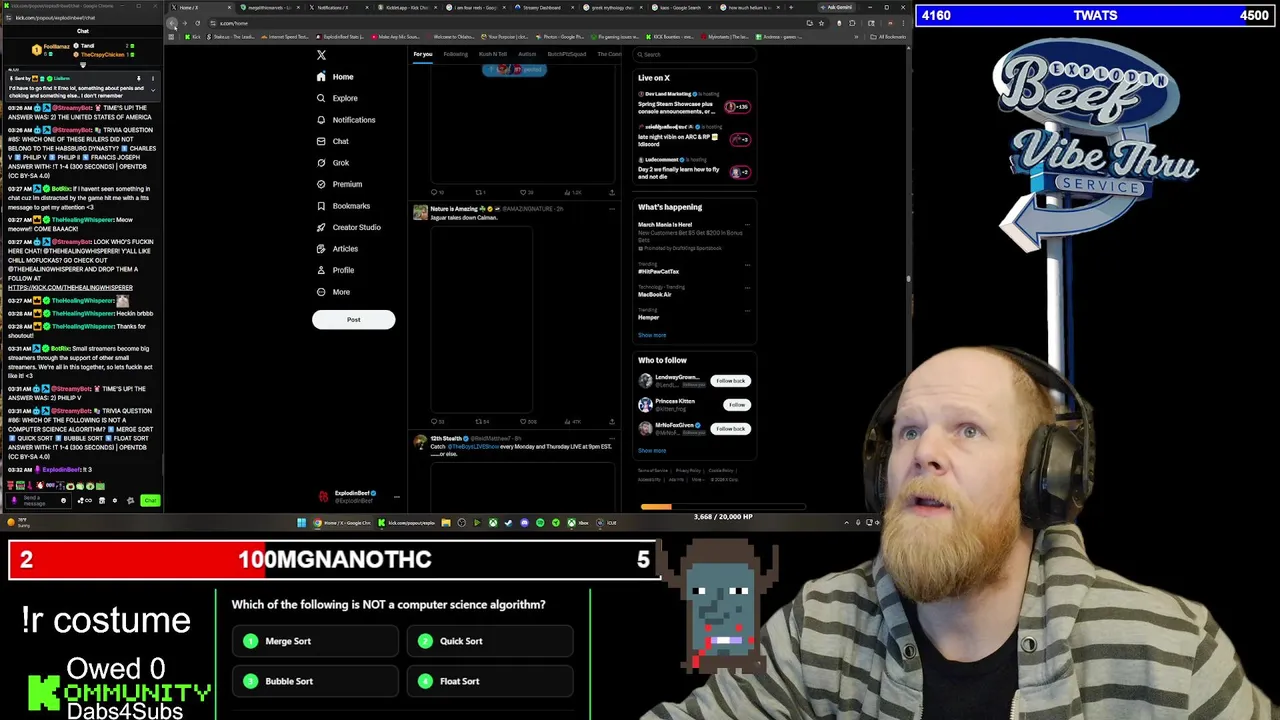Repost the Nature is Amazing jaguar post
This screenshot has width=1280, height=720.
click(481, 422)
